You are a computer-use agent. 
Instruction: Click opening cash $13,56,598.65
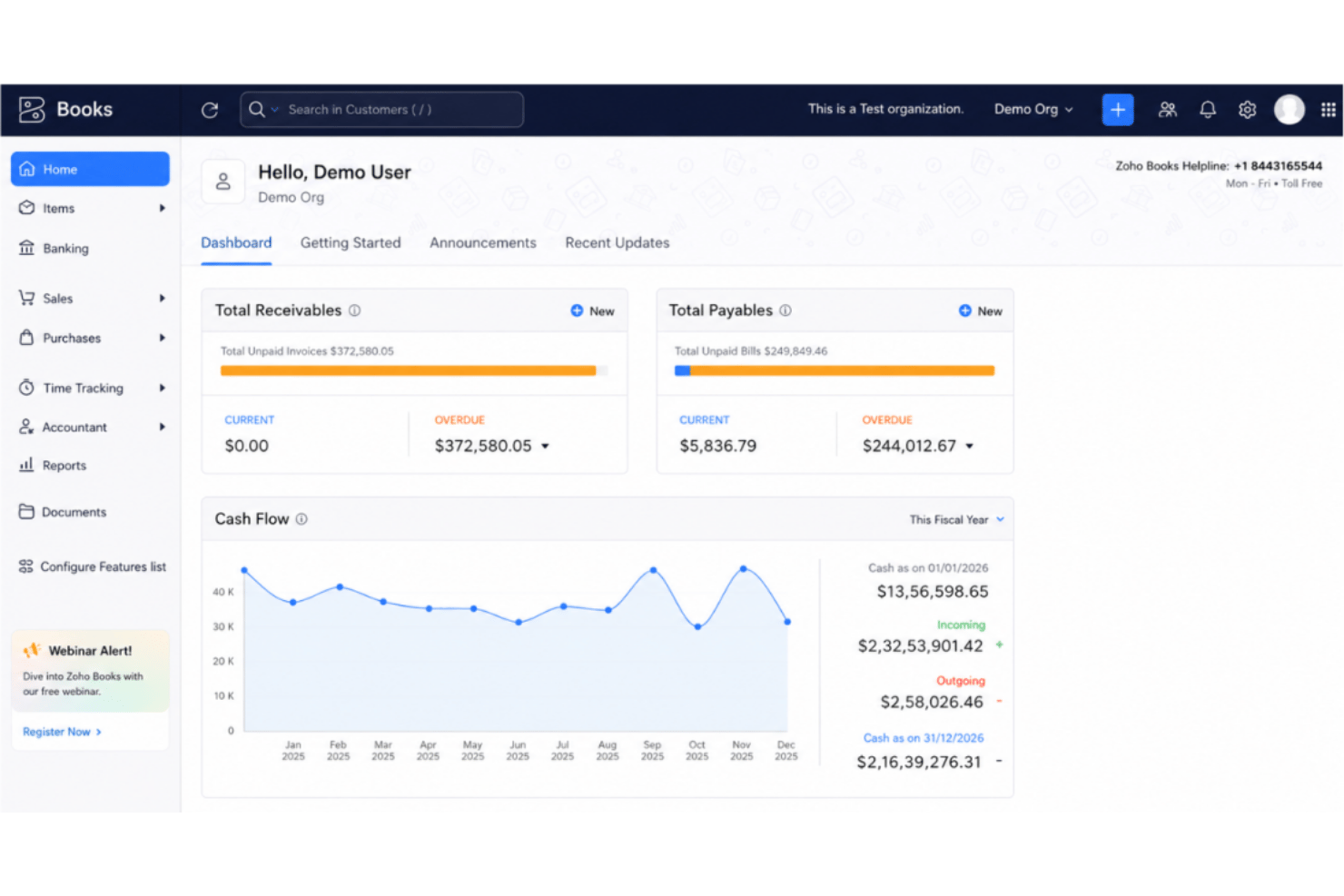(x=933, y=592)
